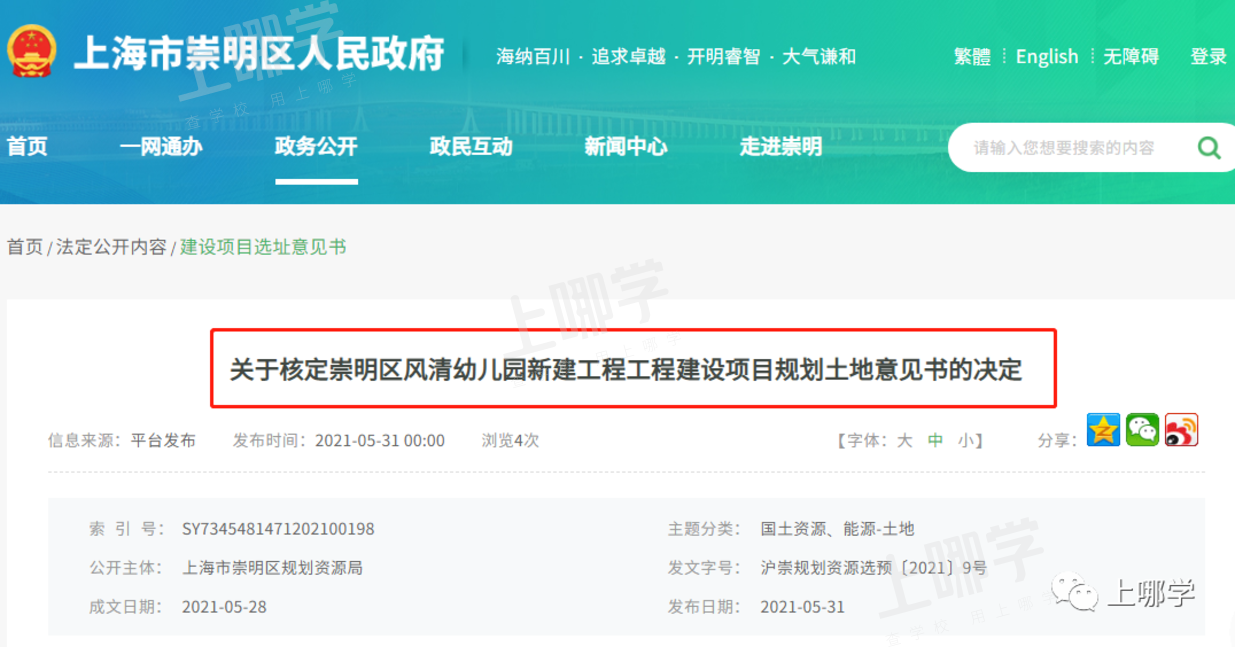Open 法定公开内容 breadcrumb link
The height and width of the screenshot is (647, 1235).
click(111, 247)
